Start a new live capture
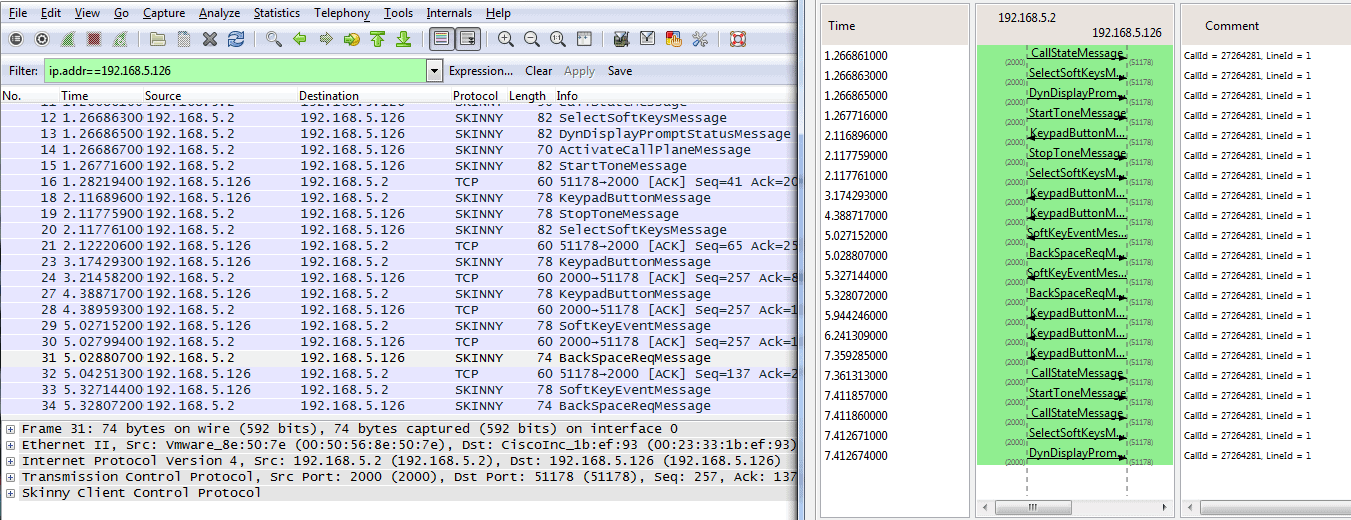1351x520 pixels. 68,39
